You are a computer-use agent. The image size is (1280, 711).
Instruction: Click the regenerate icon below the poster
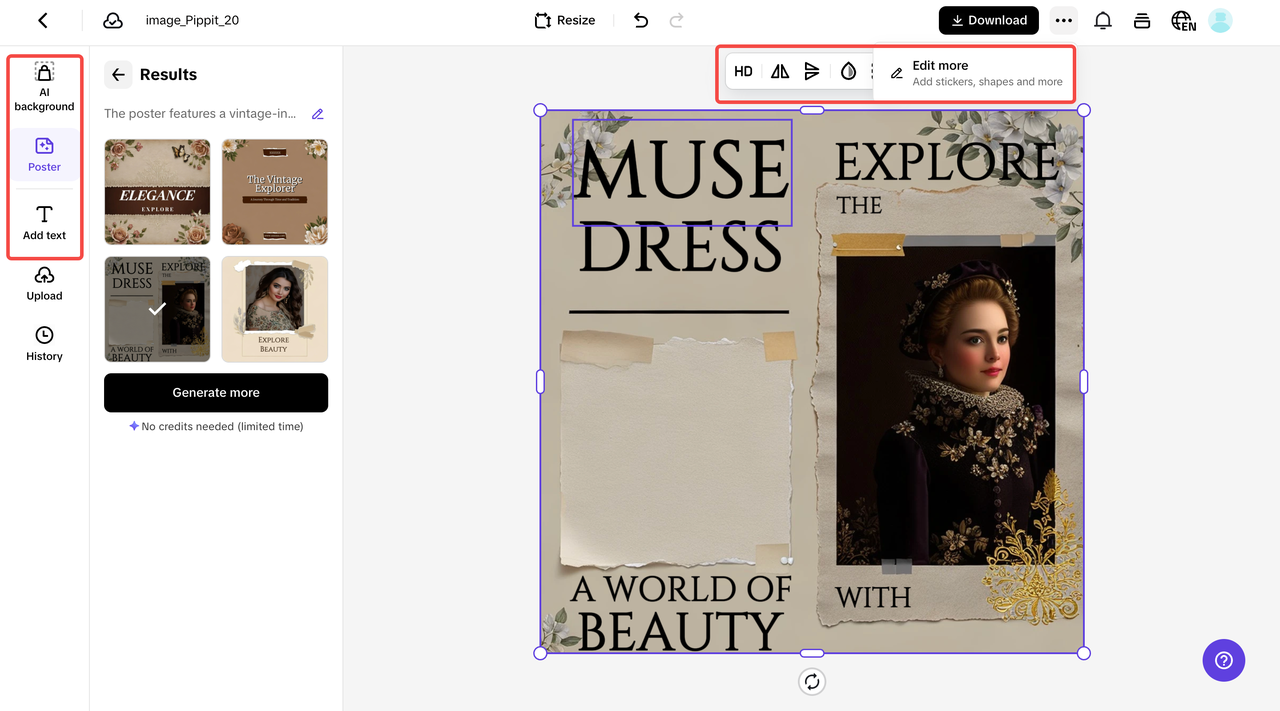[812, 682]
